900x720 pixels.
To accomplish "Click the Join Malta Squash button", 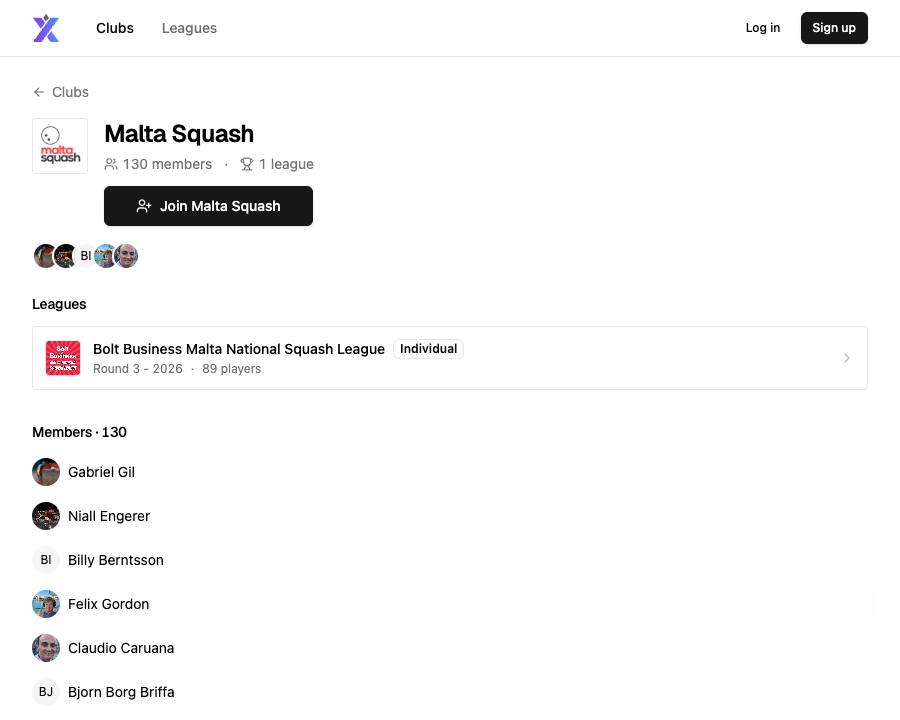I will [208, 206].
